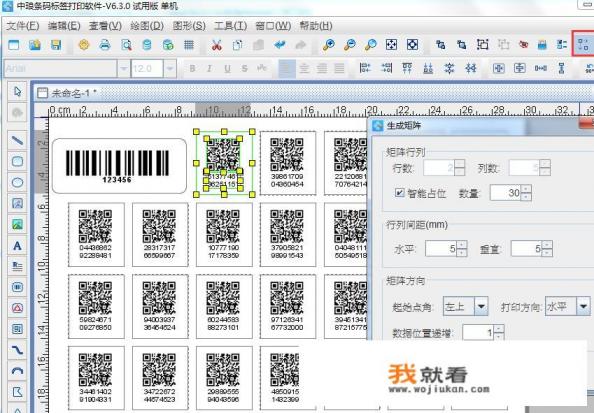
Task: Open the Arial font dropdown arrow
Action: [123, 69]
